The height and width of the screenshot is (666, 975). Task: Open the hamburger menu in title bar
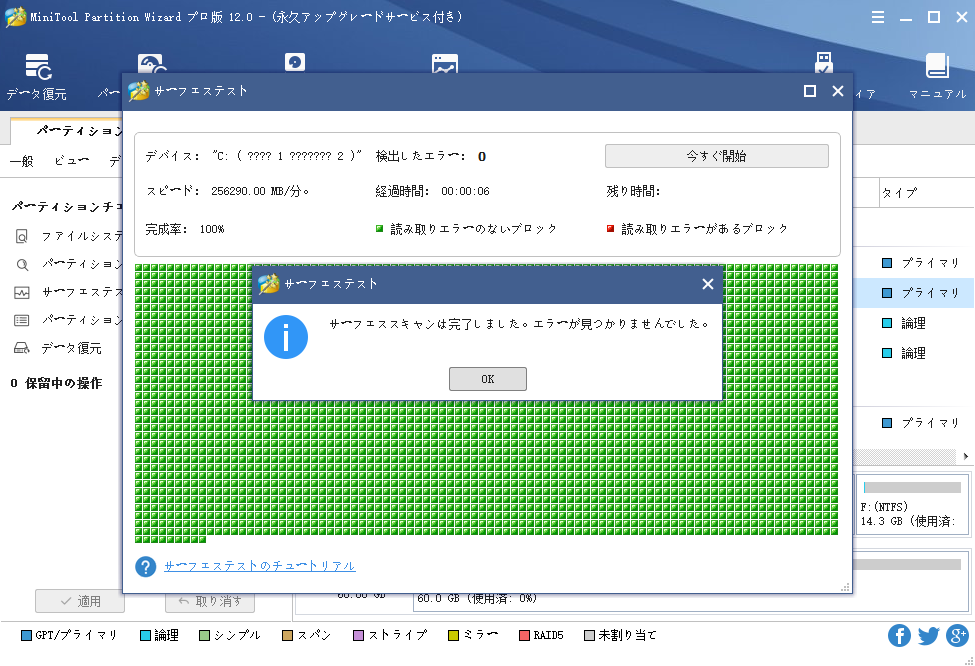[x=877, y=17]
